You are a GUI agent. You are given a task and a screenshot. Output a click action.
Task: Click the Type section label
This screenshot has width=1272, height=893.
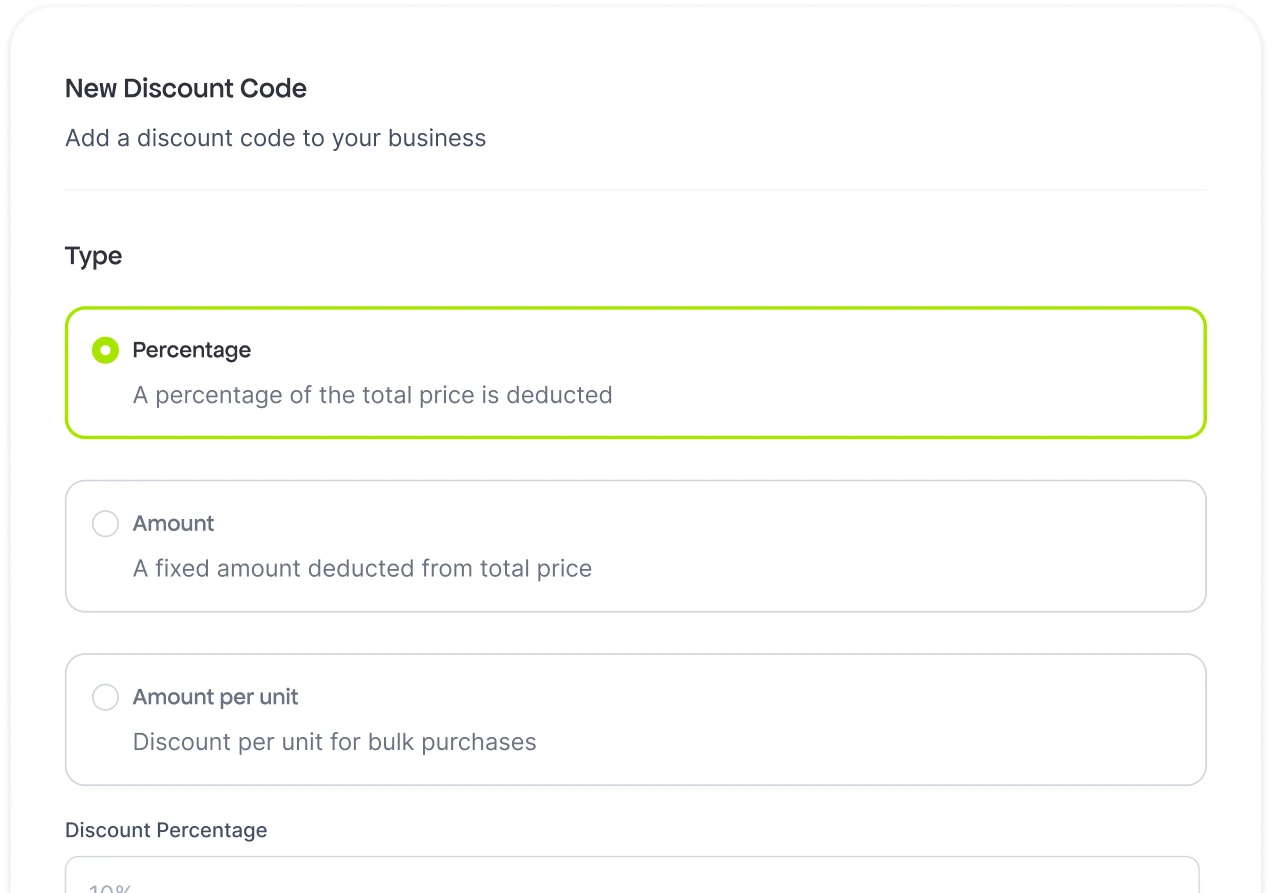[x=93, y=256]
